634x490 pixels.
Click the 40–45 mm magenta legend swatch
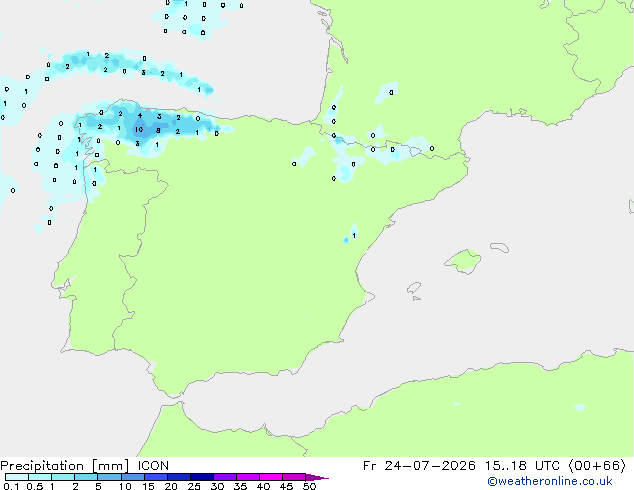271,477
